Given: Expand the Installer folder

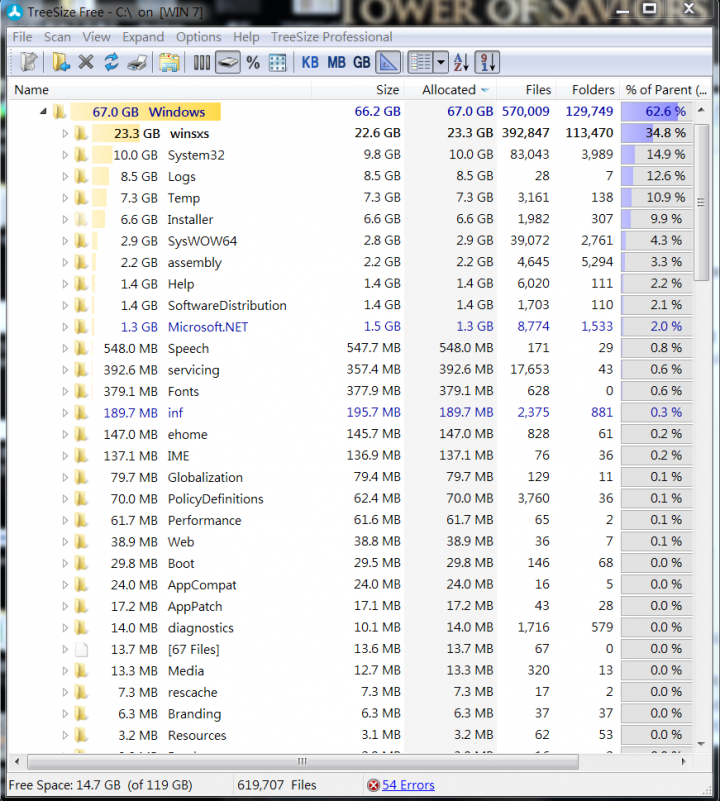Looking at the screenshot, I should coord(65,219).
